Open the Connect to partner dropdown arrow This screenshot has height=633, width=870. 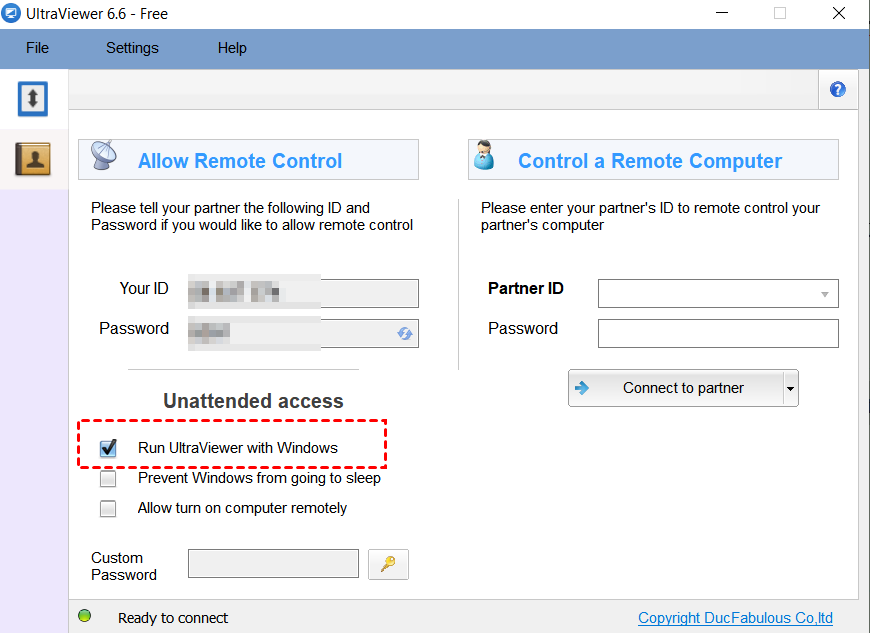click(x=791, y=388)
